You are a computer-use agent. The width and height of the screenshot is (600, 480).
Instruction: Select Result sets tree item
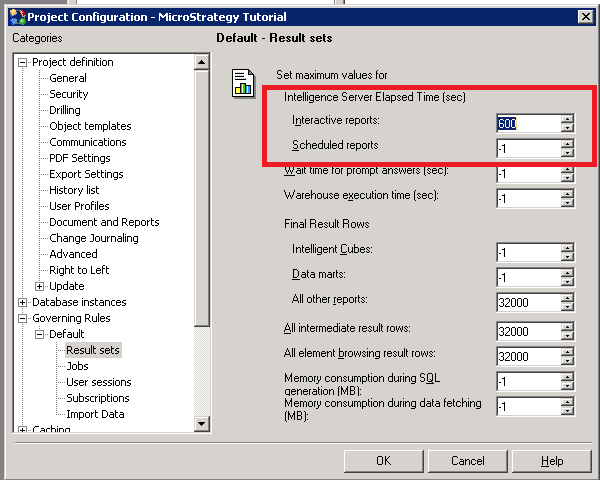[93, 350]
